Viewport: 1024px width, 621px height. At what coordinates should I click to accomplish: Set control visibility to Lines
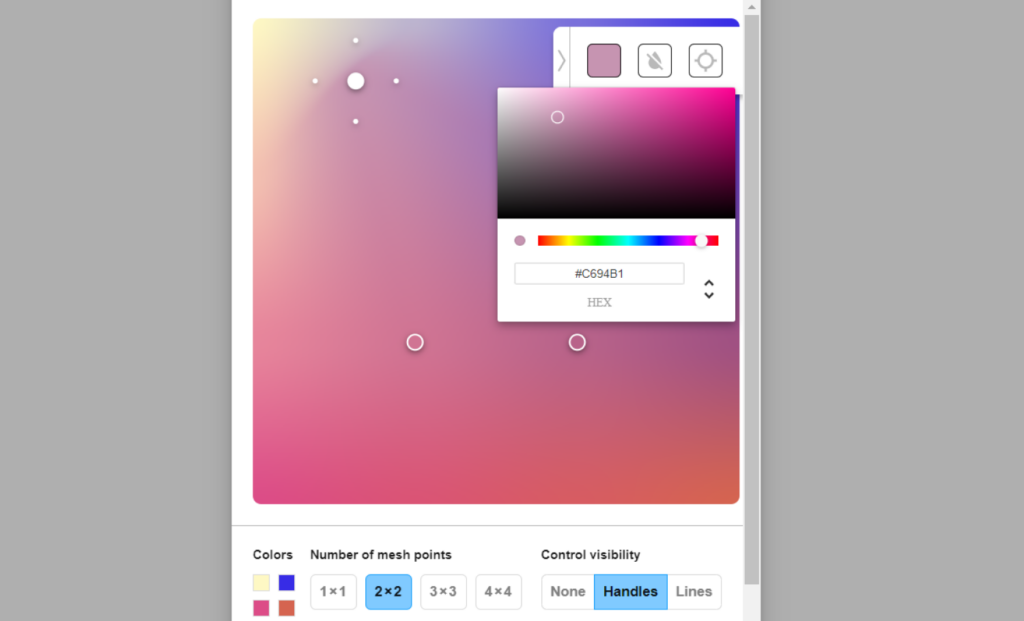694,592
